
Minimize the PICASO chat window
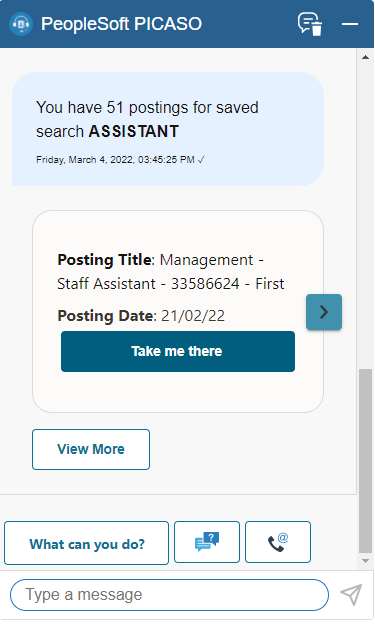point(350,24)
